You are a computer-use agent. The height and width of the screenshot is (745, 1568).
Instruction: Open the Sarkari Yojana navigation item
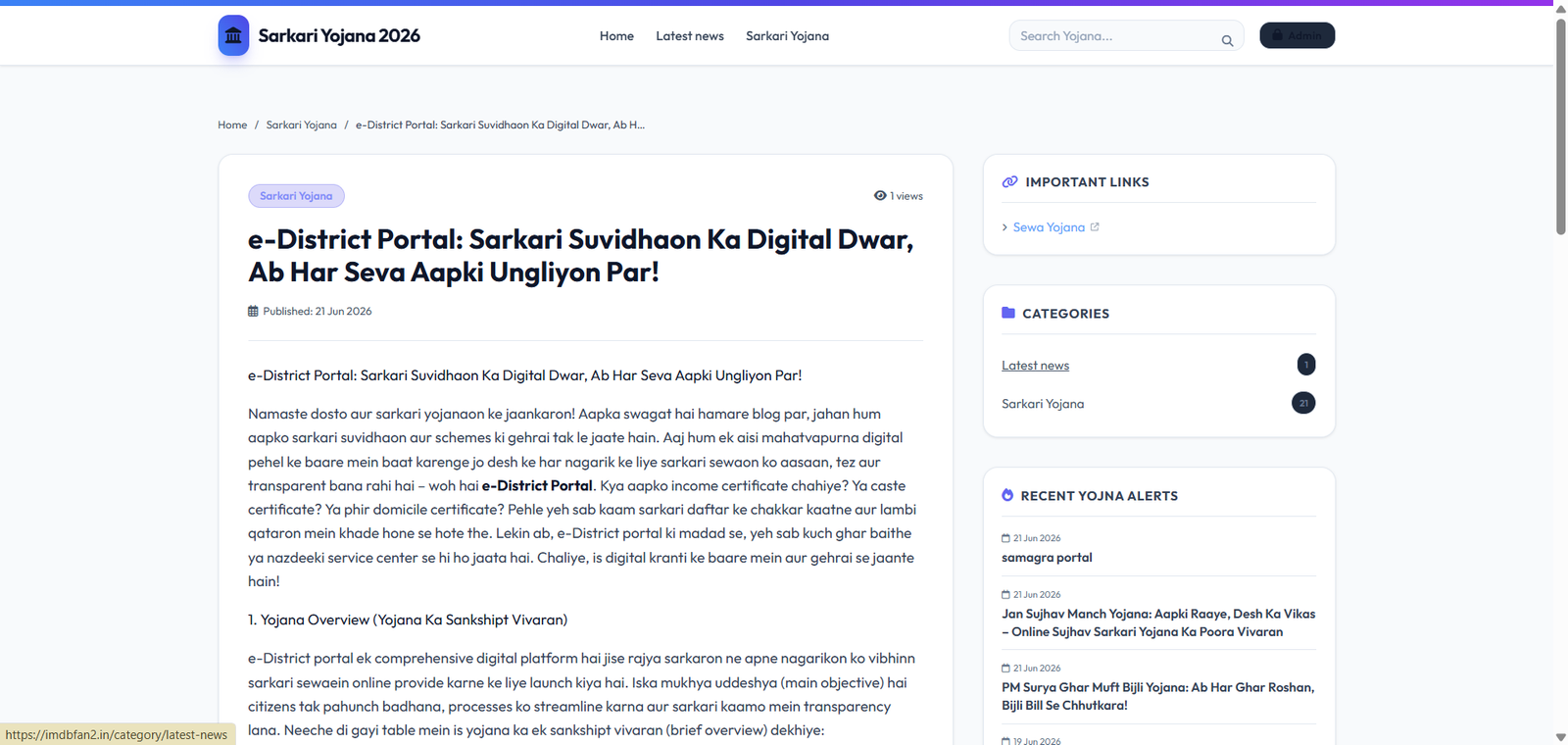[x=787, y=36]
